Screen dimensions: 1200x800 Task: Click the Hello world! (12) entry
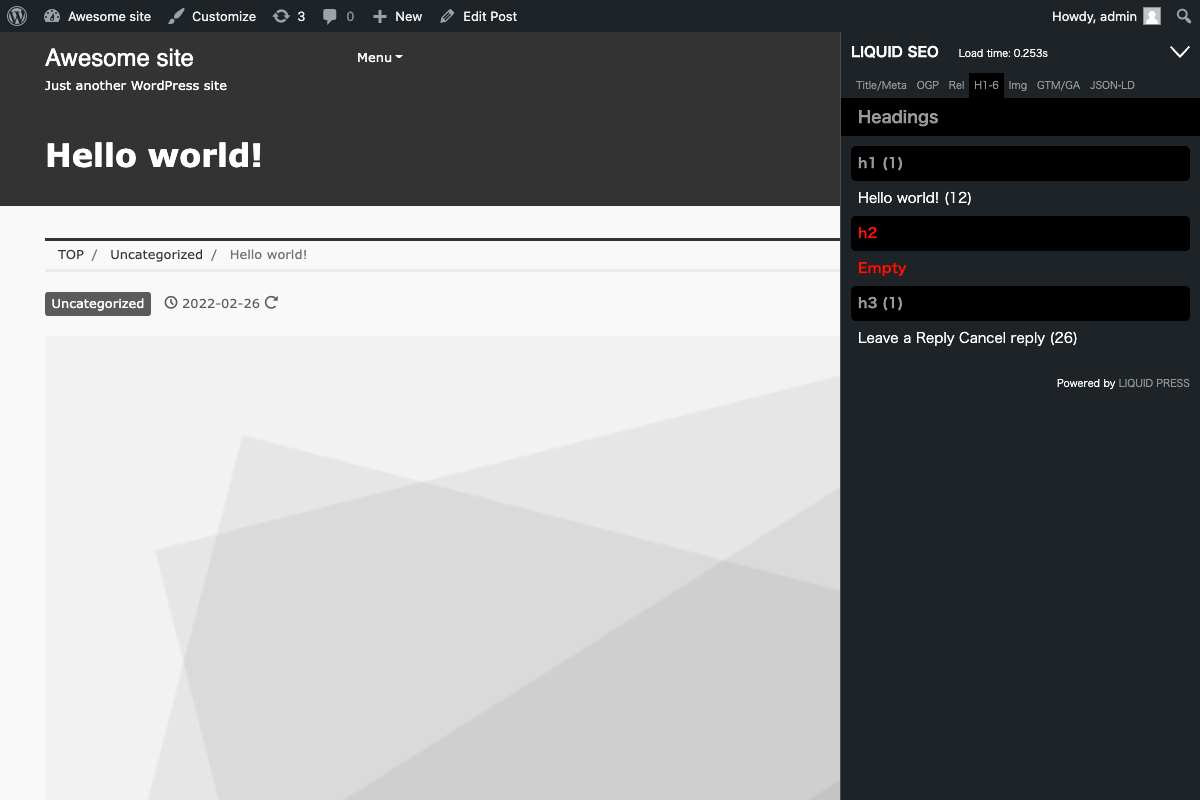pos(915,198)
